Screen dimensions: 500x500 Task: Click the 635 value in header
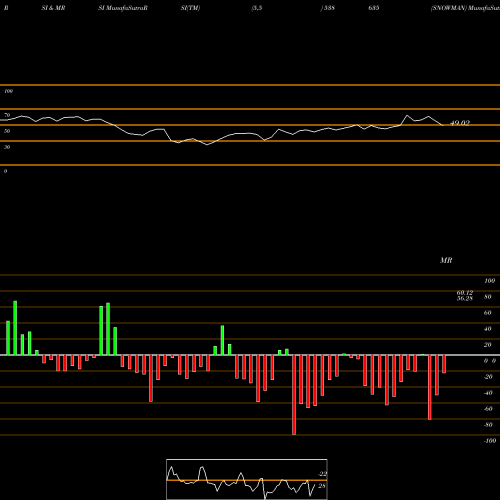click(374, 8)
